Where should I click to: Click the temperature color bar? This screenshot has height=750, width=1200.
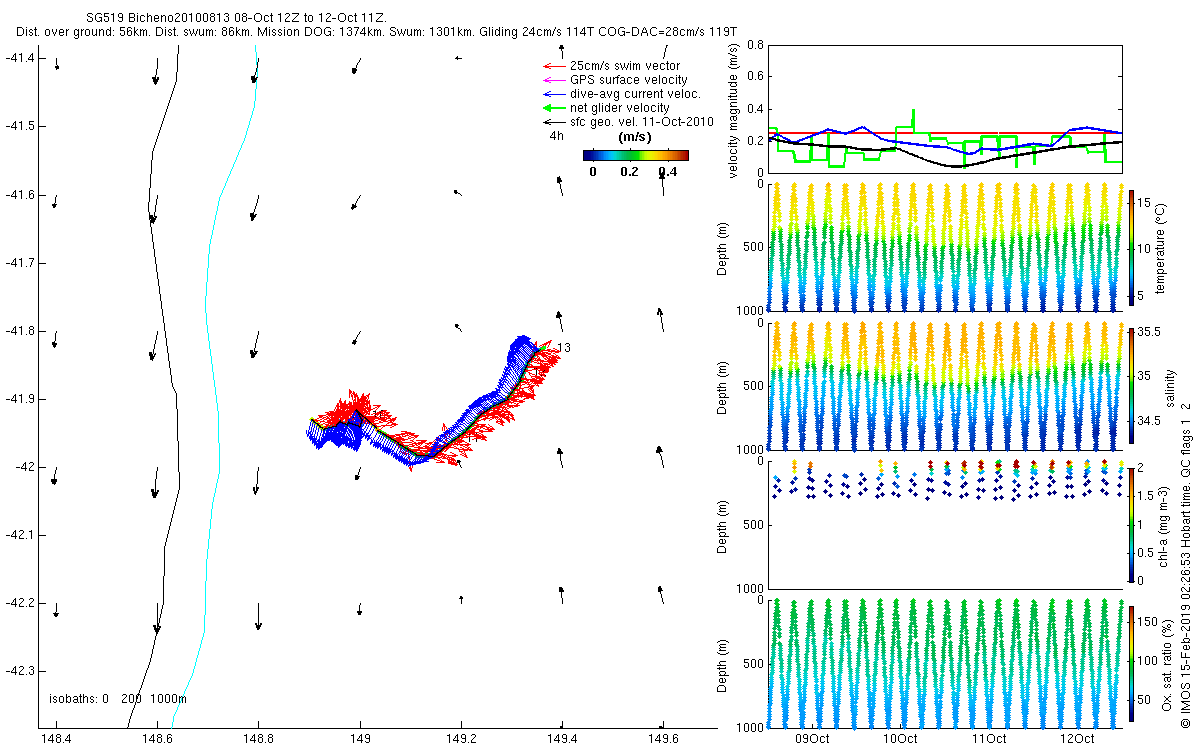point(1132,246)
